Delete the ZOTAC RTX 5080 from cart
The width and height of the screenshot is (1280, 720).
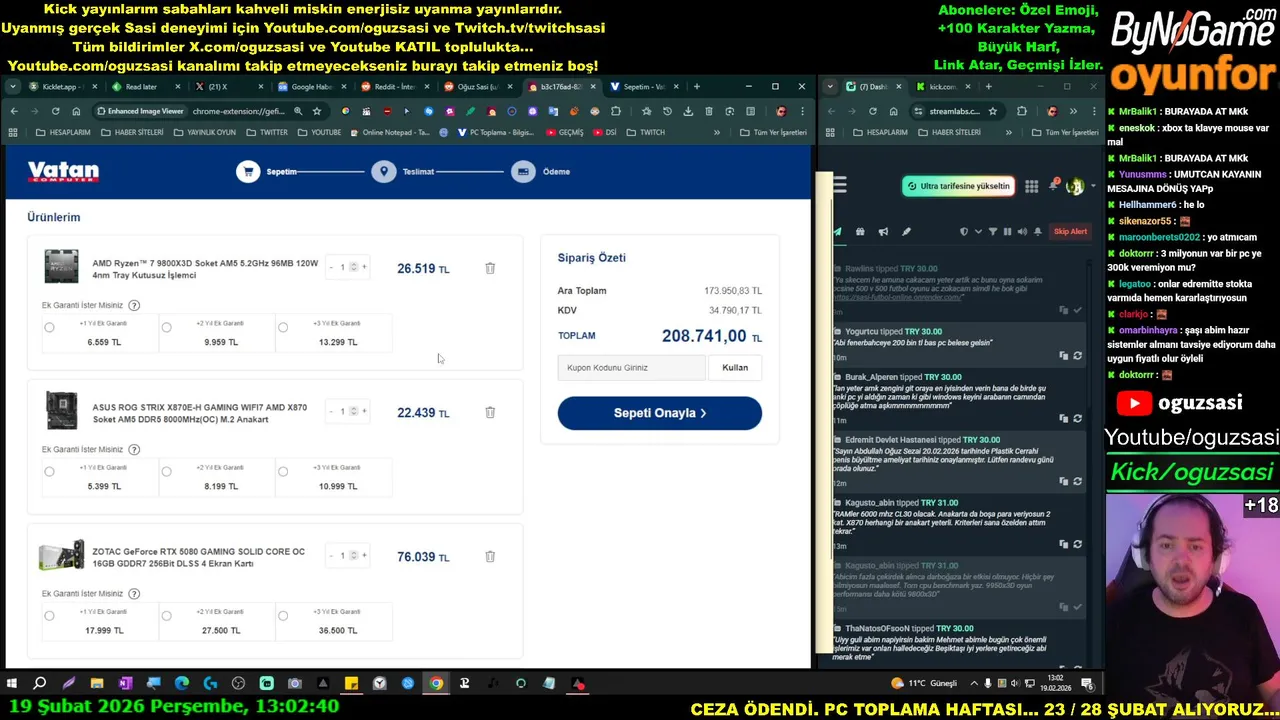(490, 556)
